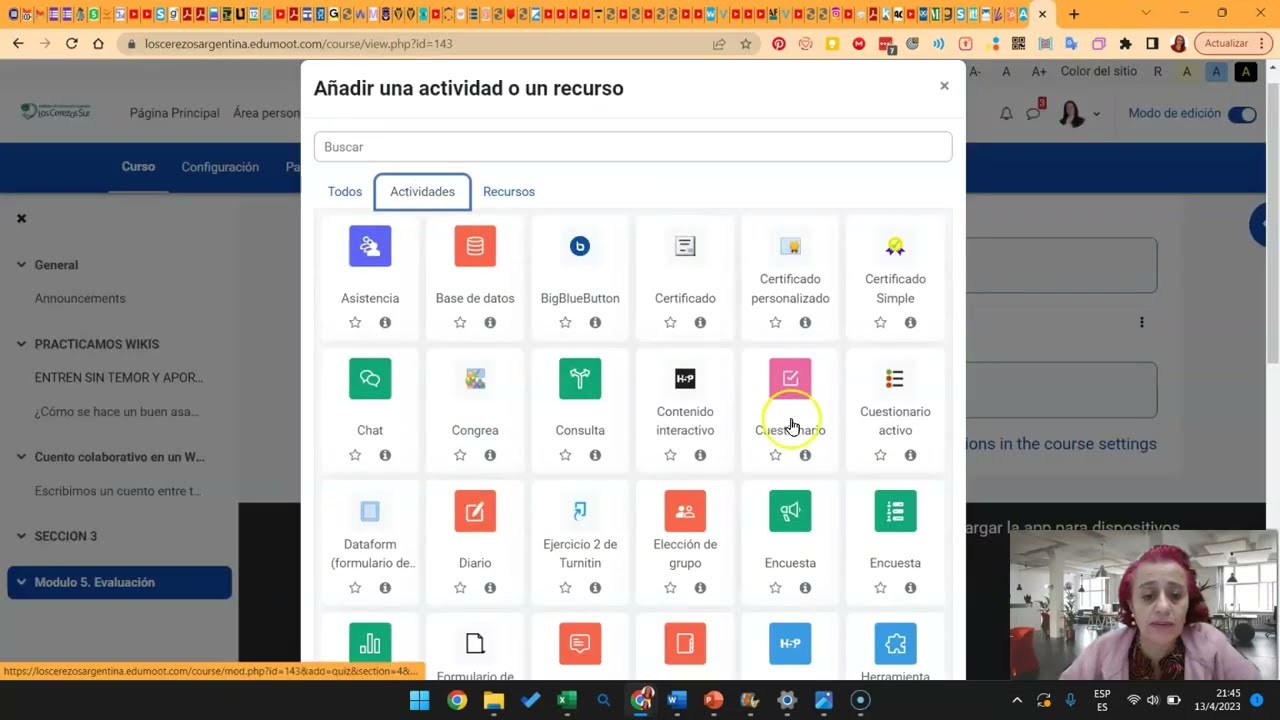The width and height of the screenshot is (1280, 720).
Task: Open Word from the taskbar
Action: pyautogui.click(x=677, y=700)
